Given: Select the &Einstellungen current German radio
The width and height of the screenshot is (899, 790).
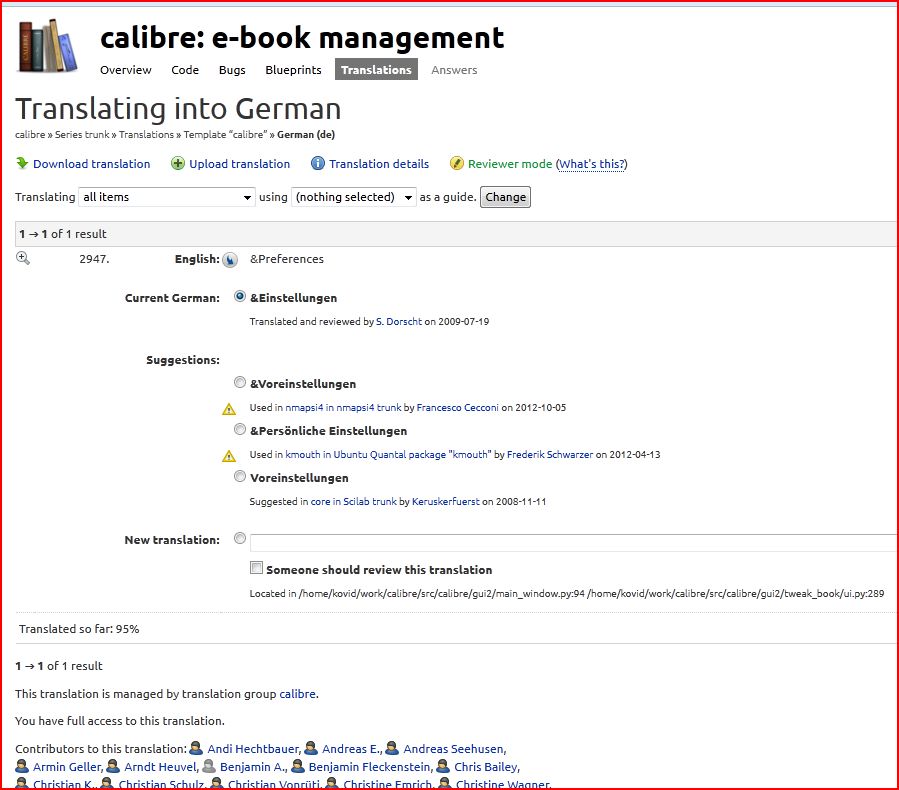Looking at the screenshot, I should pos(240,296).
